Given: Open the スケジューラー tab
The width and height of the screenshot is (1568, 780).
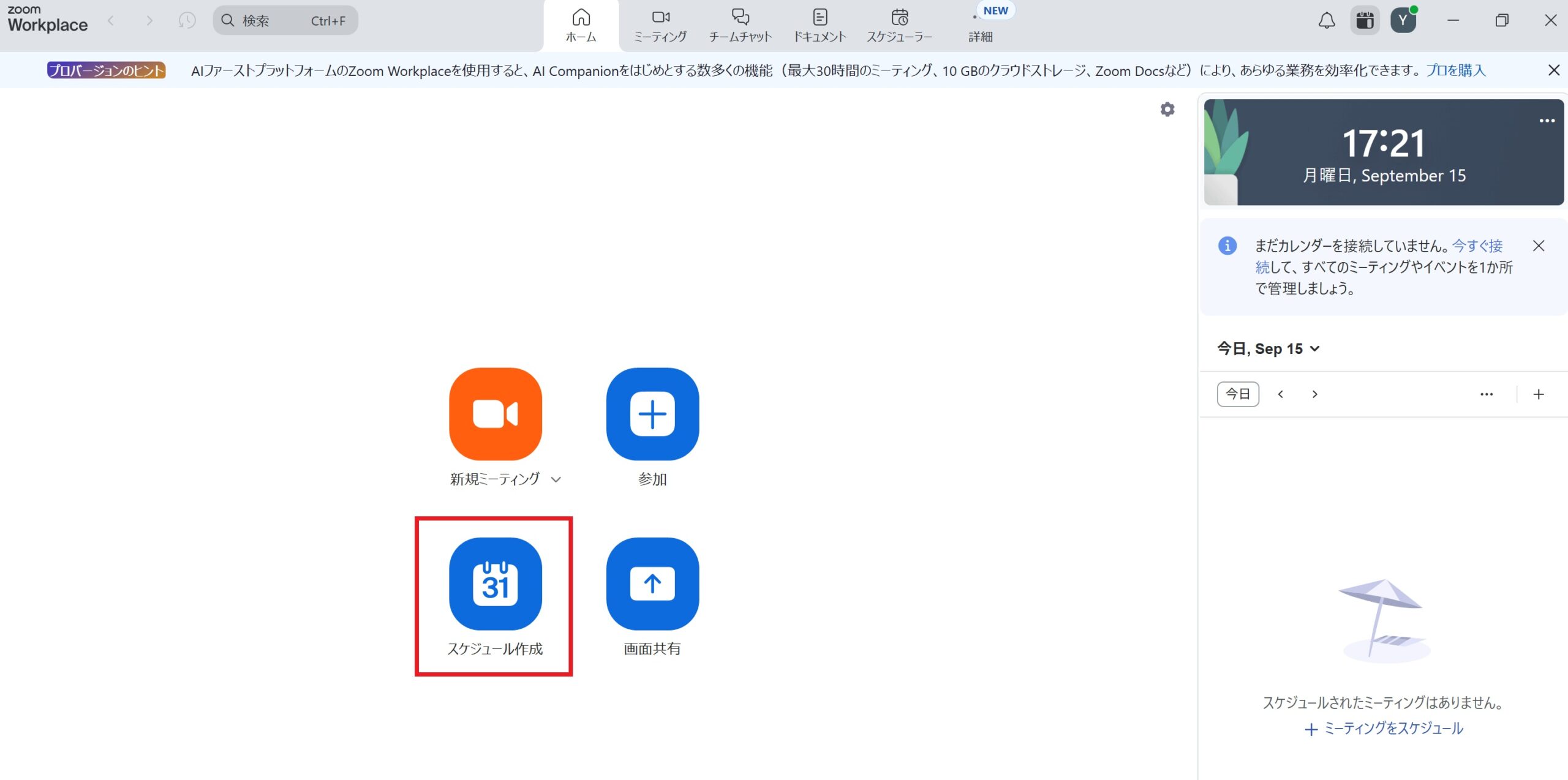Looking at the screenshot, I should tap(899, 26).
